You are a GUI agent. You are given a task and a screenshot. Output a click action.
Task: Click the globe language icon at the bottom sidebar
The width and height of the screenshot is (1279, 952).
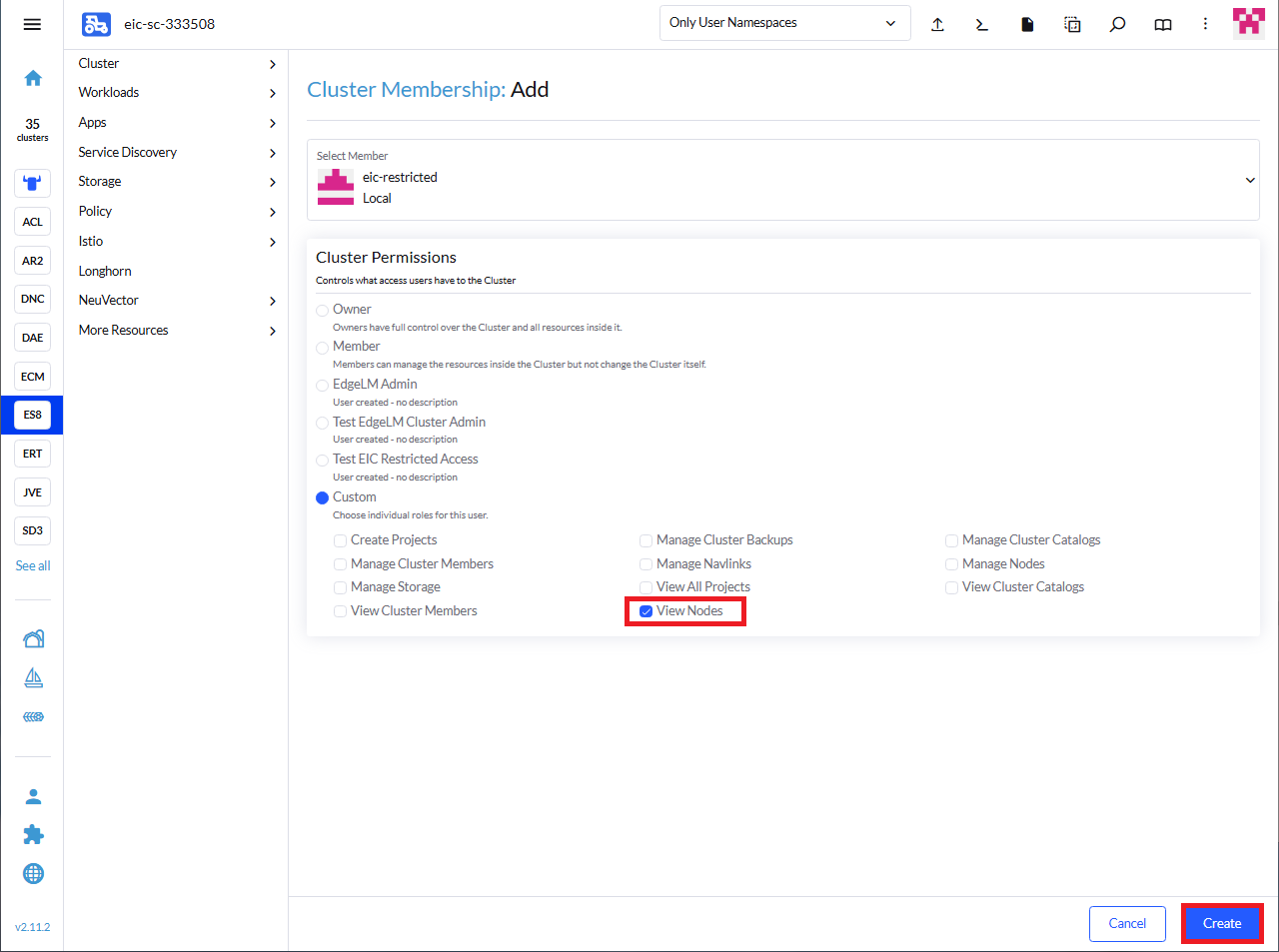pyautogui.click(x=33, y=873)
